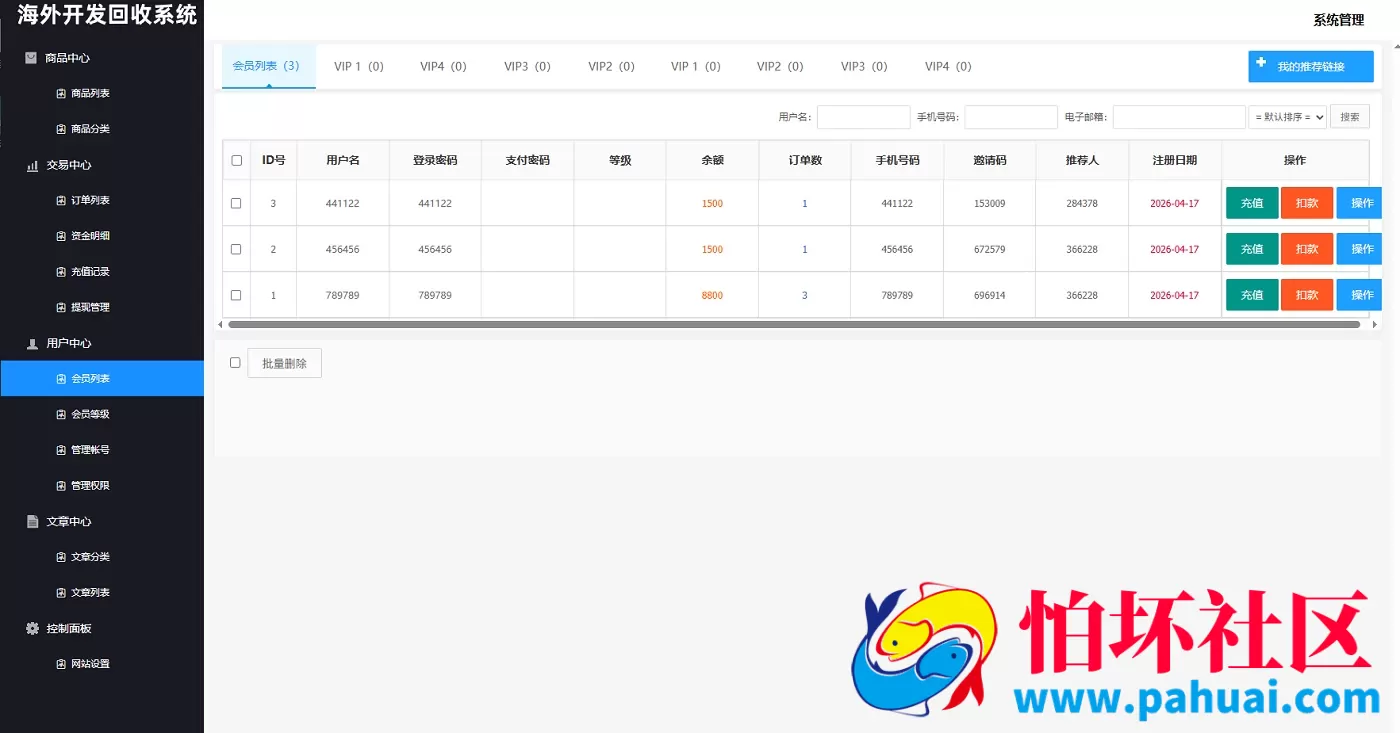1400x733 pixels.
Task: Click the table's horizontal scrollbar thumb
Action: pyautogui.click(x=794, y=324)
